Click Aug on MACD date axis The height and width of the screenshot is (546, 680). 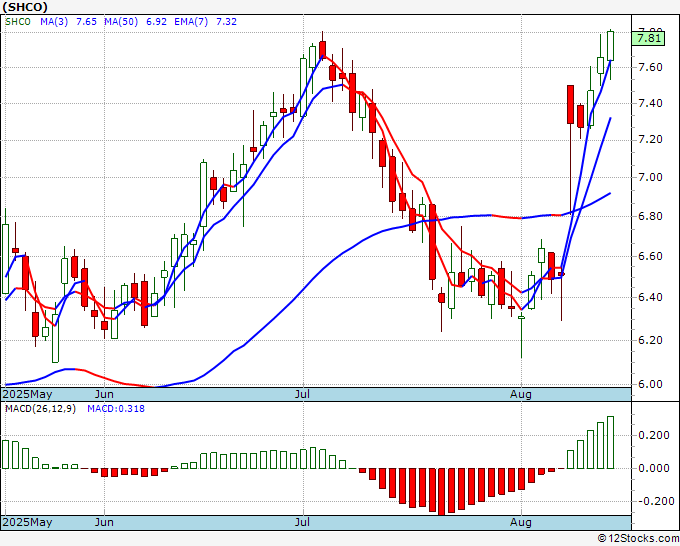(x=520, y=522)
